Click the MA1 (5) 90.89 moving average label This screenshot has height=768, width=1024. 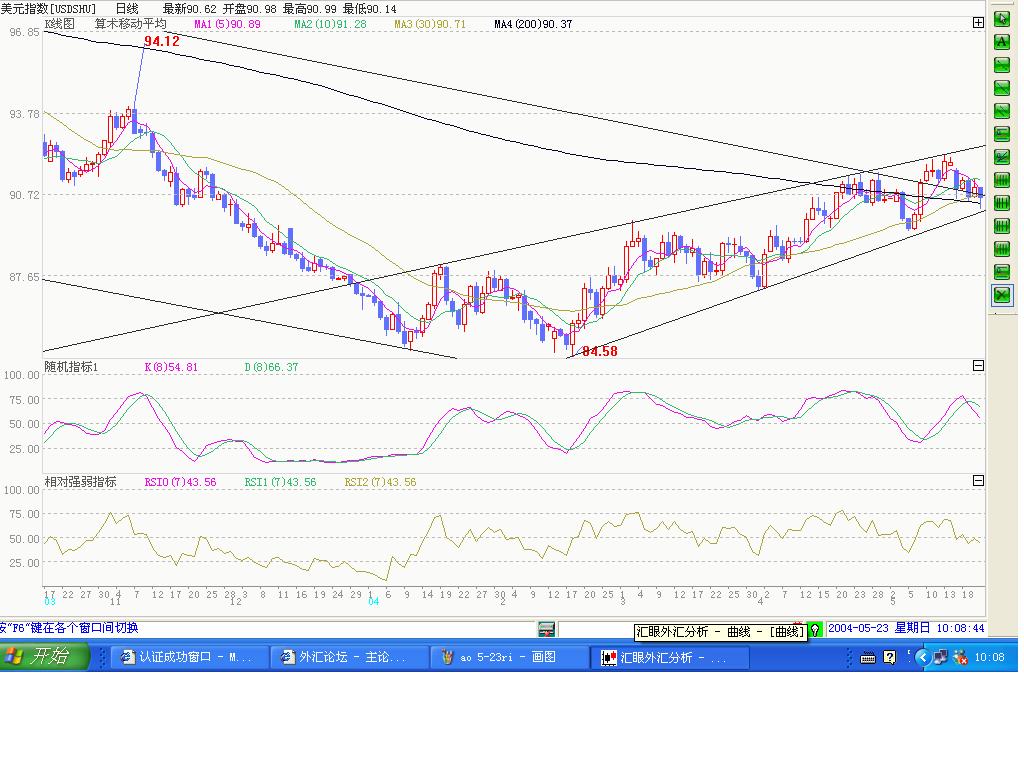coord(227,24)
